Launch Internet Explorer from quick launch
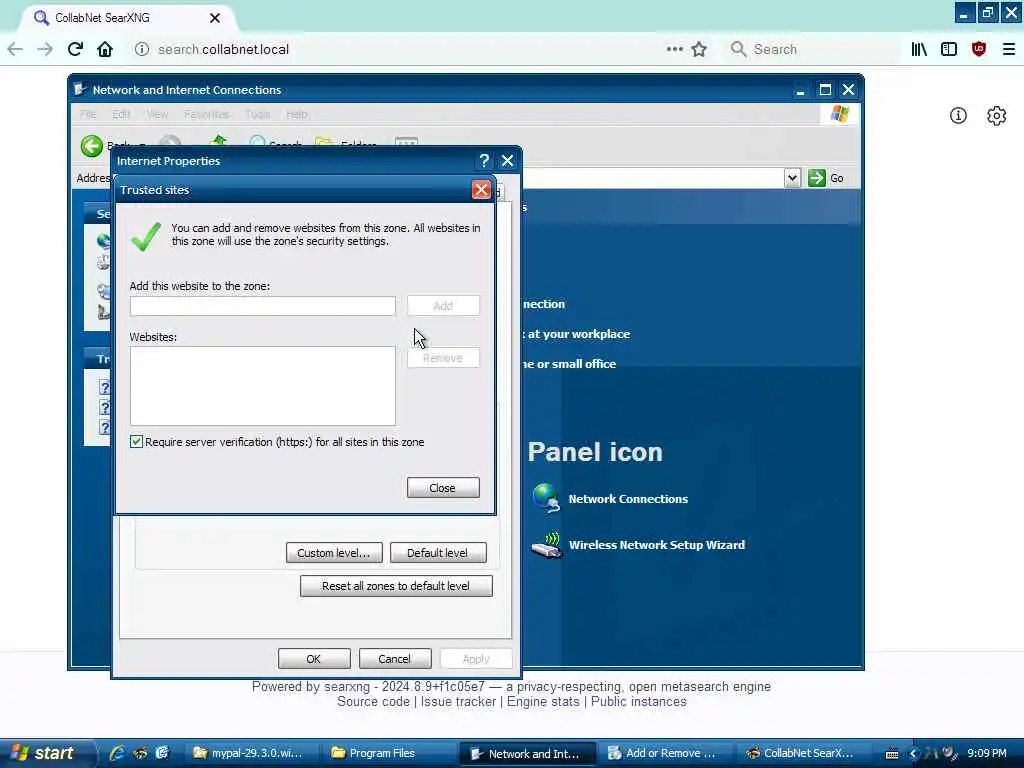Image resolution: width=1024 pixels, height=768 pixels. click(117, 753)
